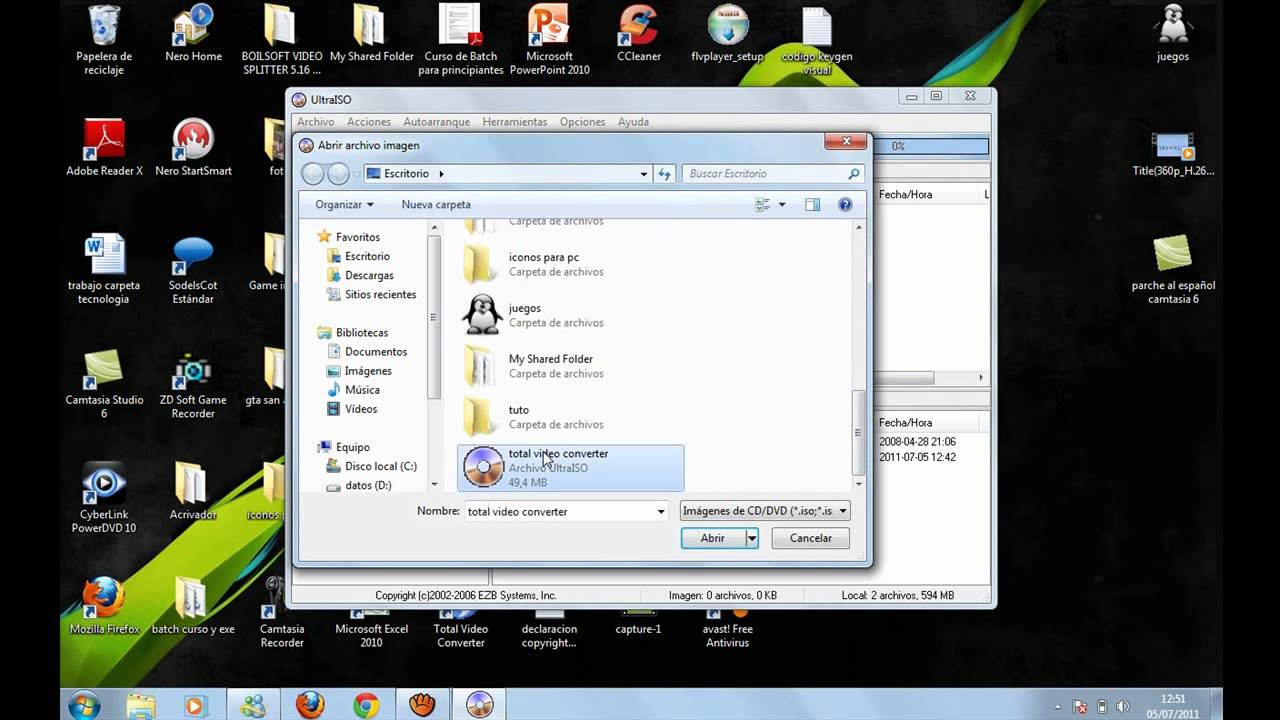This screenshot has height=720, width=1280.
Task: Click the taskbar volume icon
Action: (1121, 706)
